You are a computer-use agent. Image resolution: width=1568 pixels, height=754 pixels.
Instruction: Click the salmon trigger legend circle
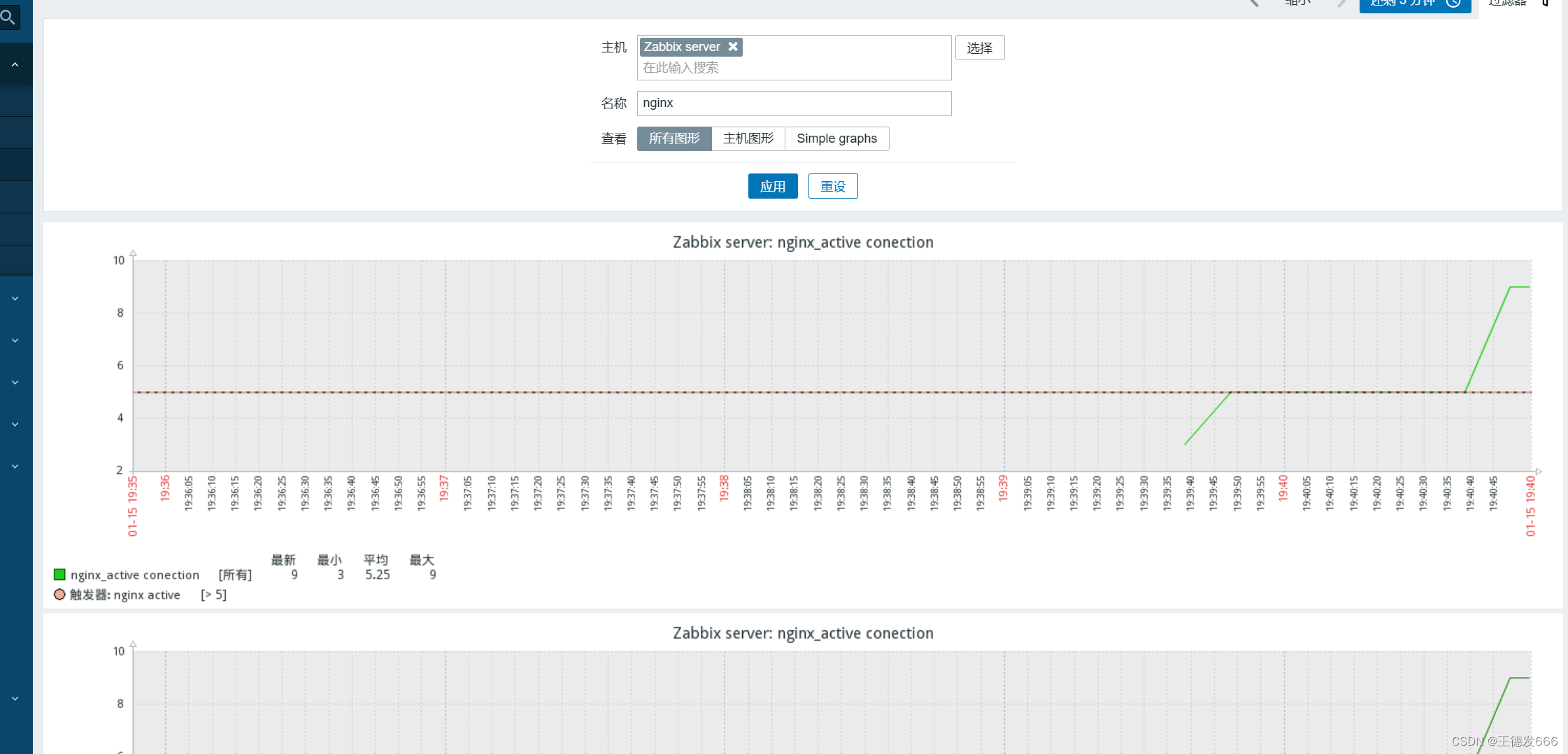click(x=59, y=595)
